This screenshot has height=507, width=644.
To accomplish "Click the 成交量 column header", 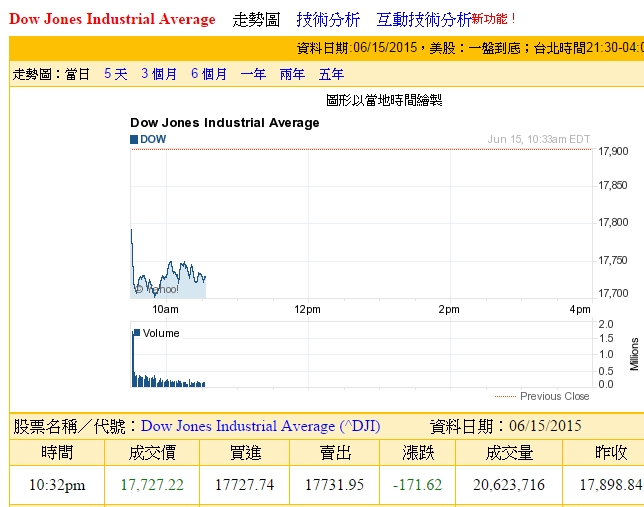I will tap(509, 453).
